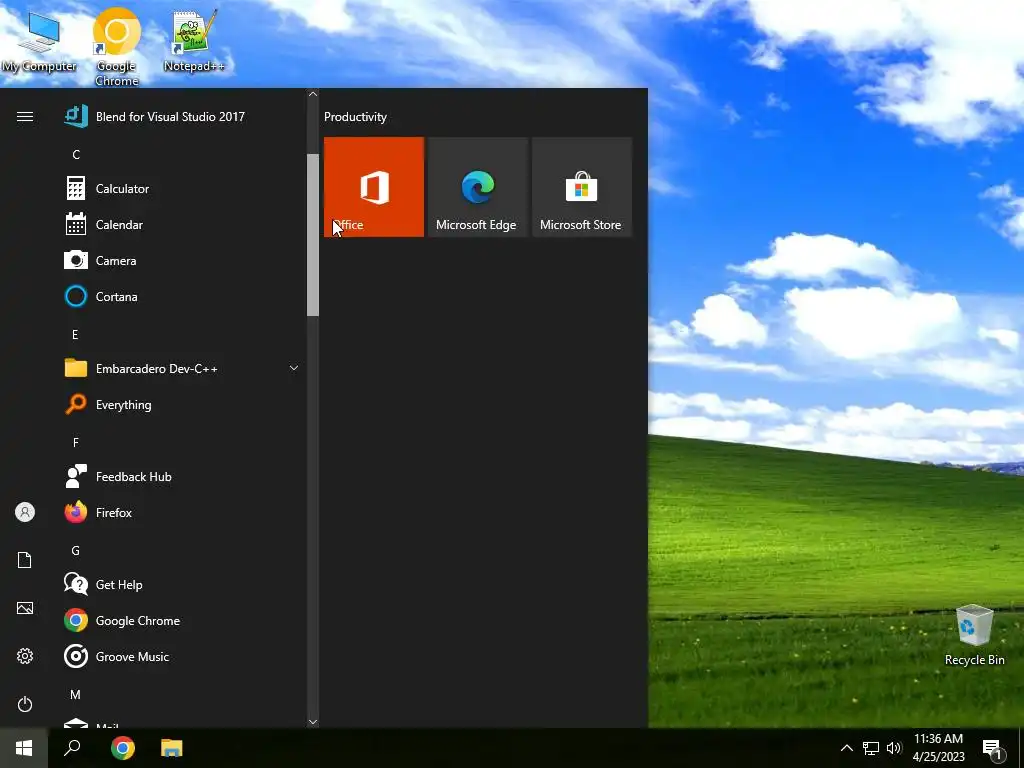Open the Embarcadero Dev-C++ folder icon
This screenshot has width=1024, height=768.
(76, 368)
